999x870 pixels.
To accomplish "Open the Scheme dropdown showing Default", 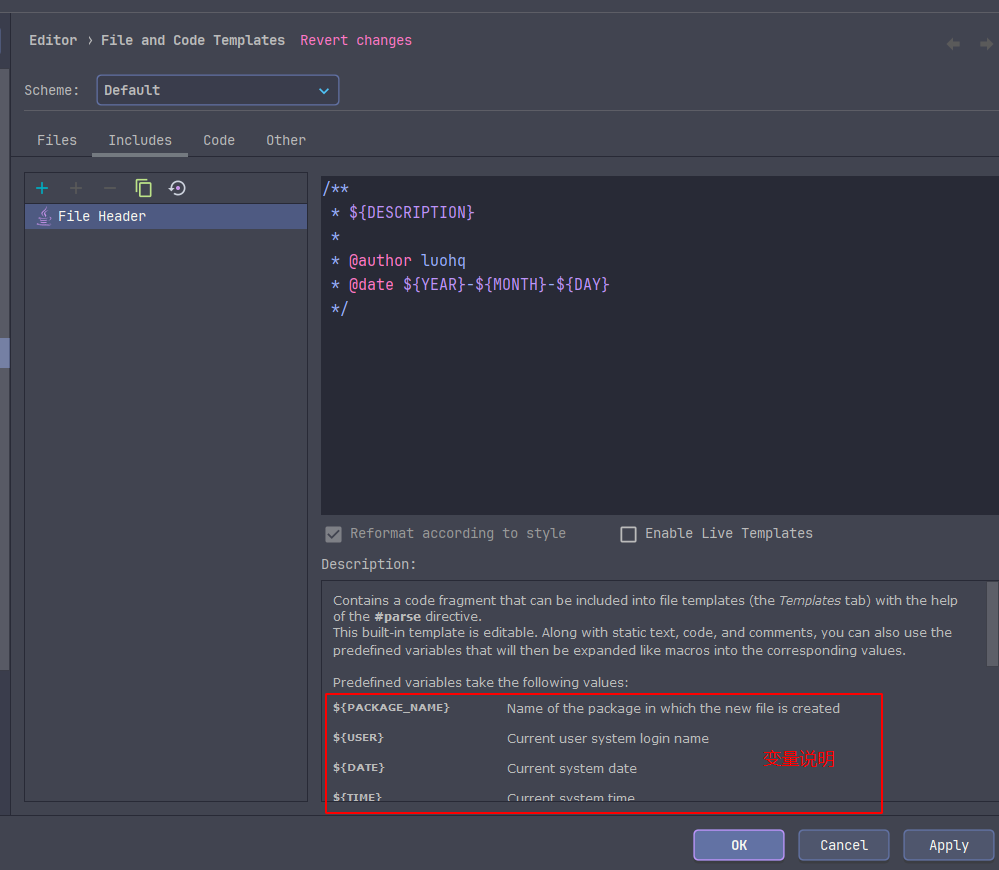I will coord(218,90).
